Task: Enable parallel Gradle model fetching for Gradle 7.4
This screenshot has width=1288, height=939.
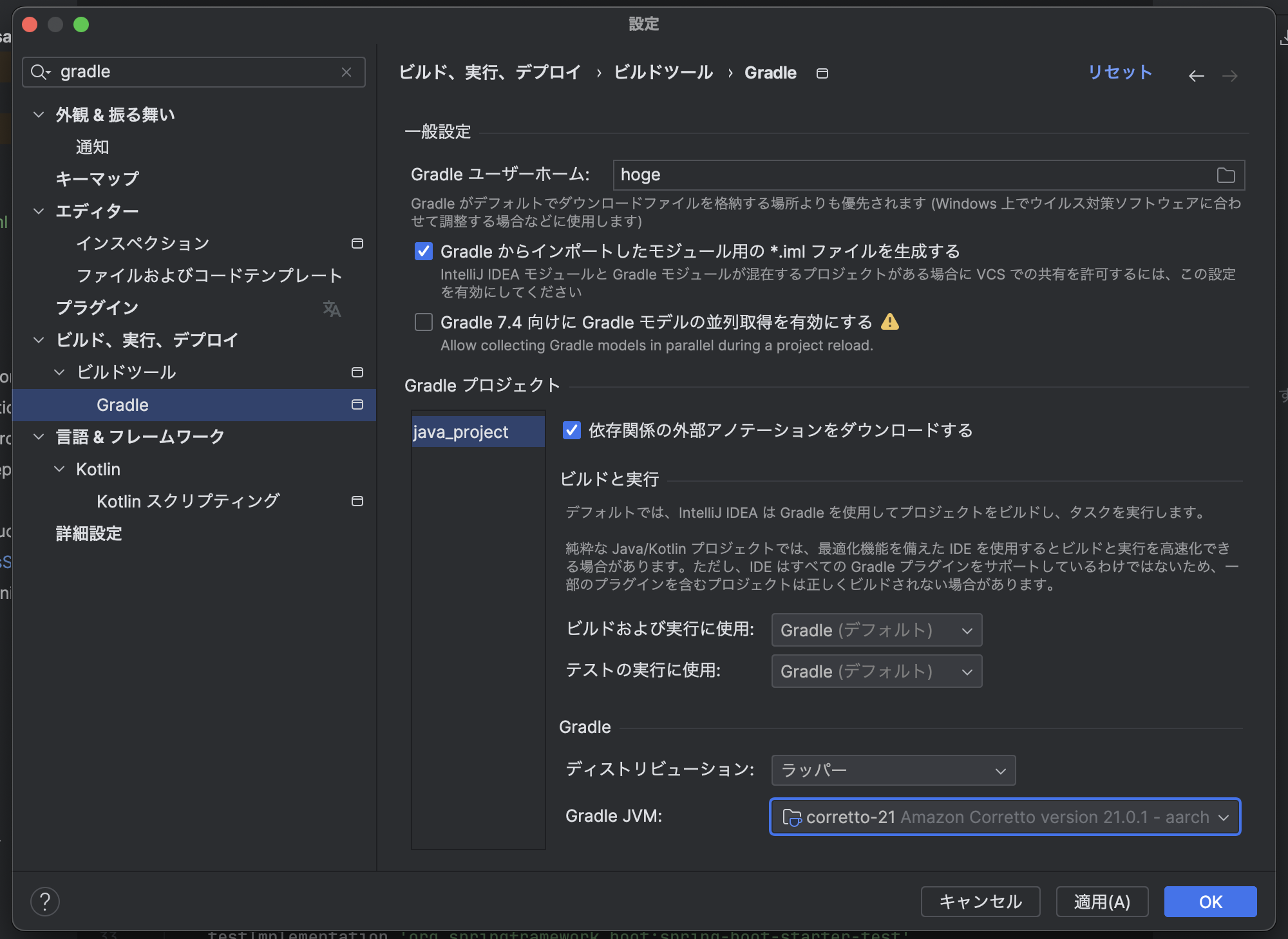Action: [423, 322]
